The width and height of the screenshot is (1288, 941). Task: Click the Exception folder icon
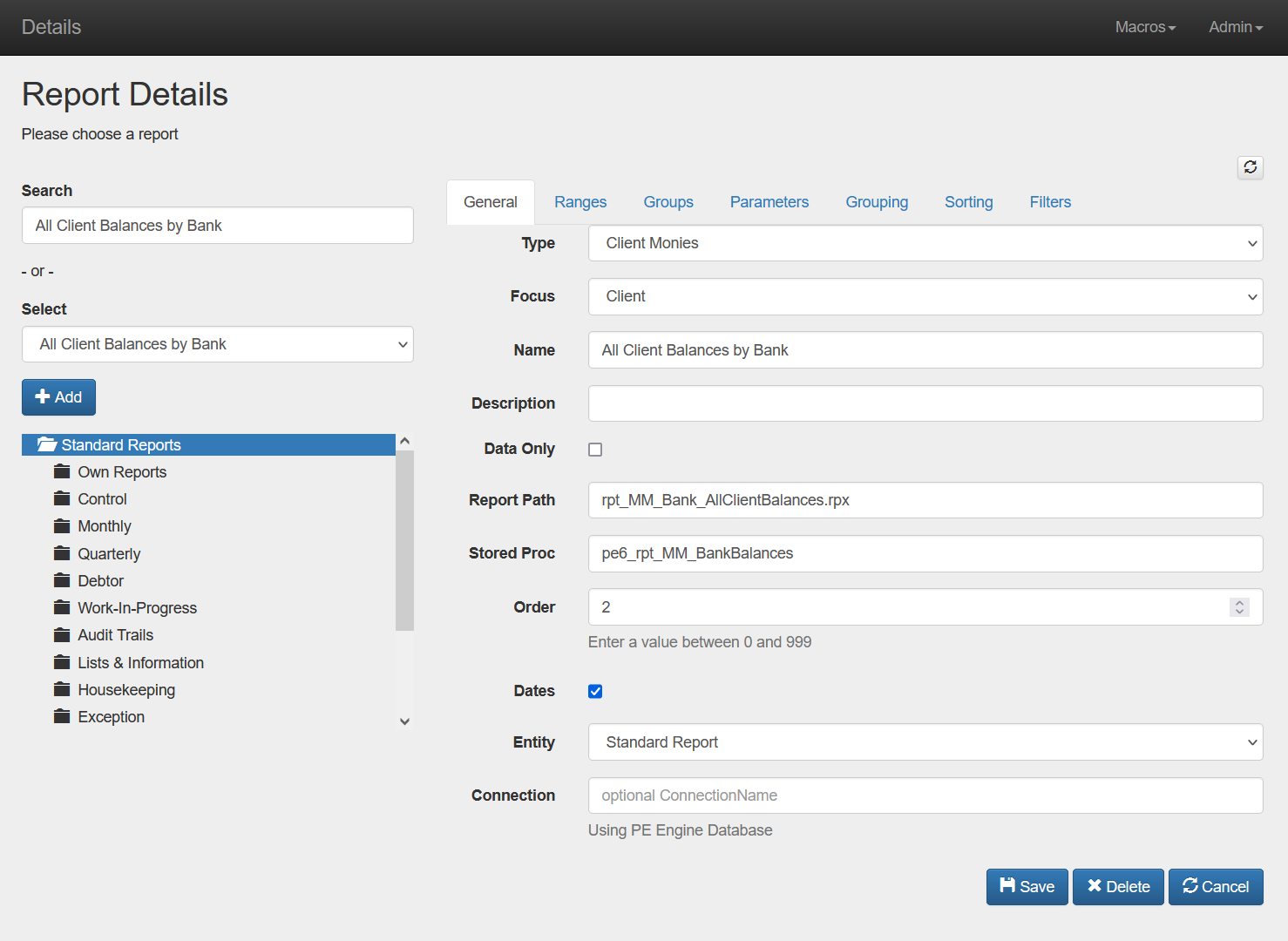coord(62,716)
